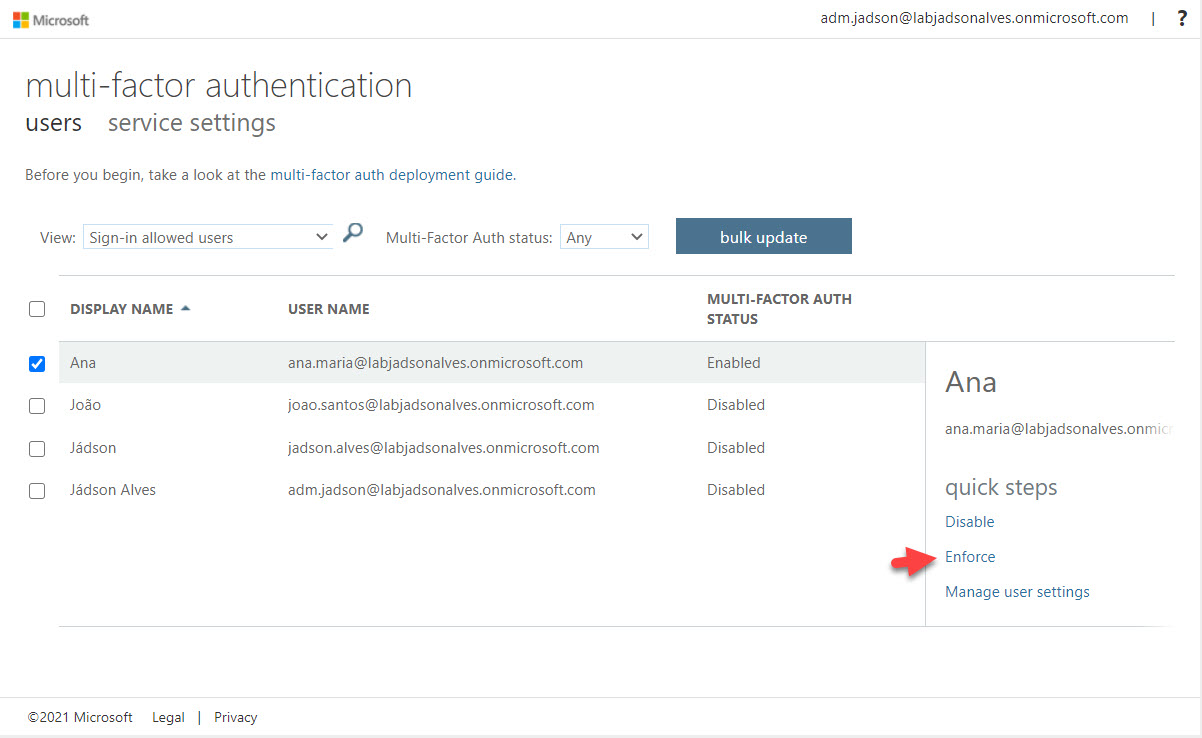Image resolution: width=1202 pixels, height=738 pixels.
Task: Sort by Display Name arrow
Action: [186, 309]
